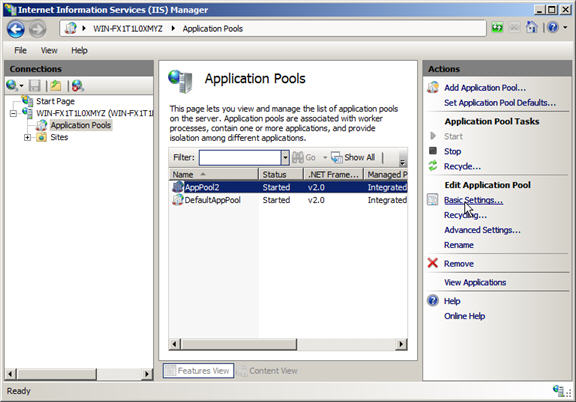
Task: Click the AppPool2 pool icon
Action: (x=178, y=187)
